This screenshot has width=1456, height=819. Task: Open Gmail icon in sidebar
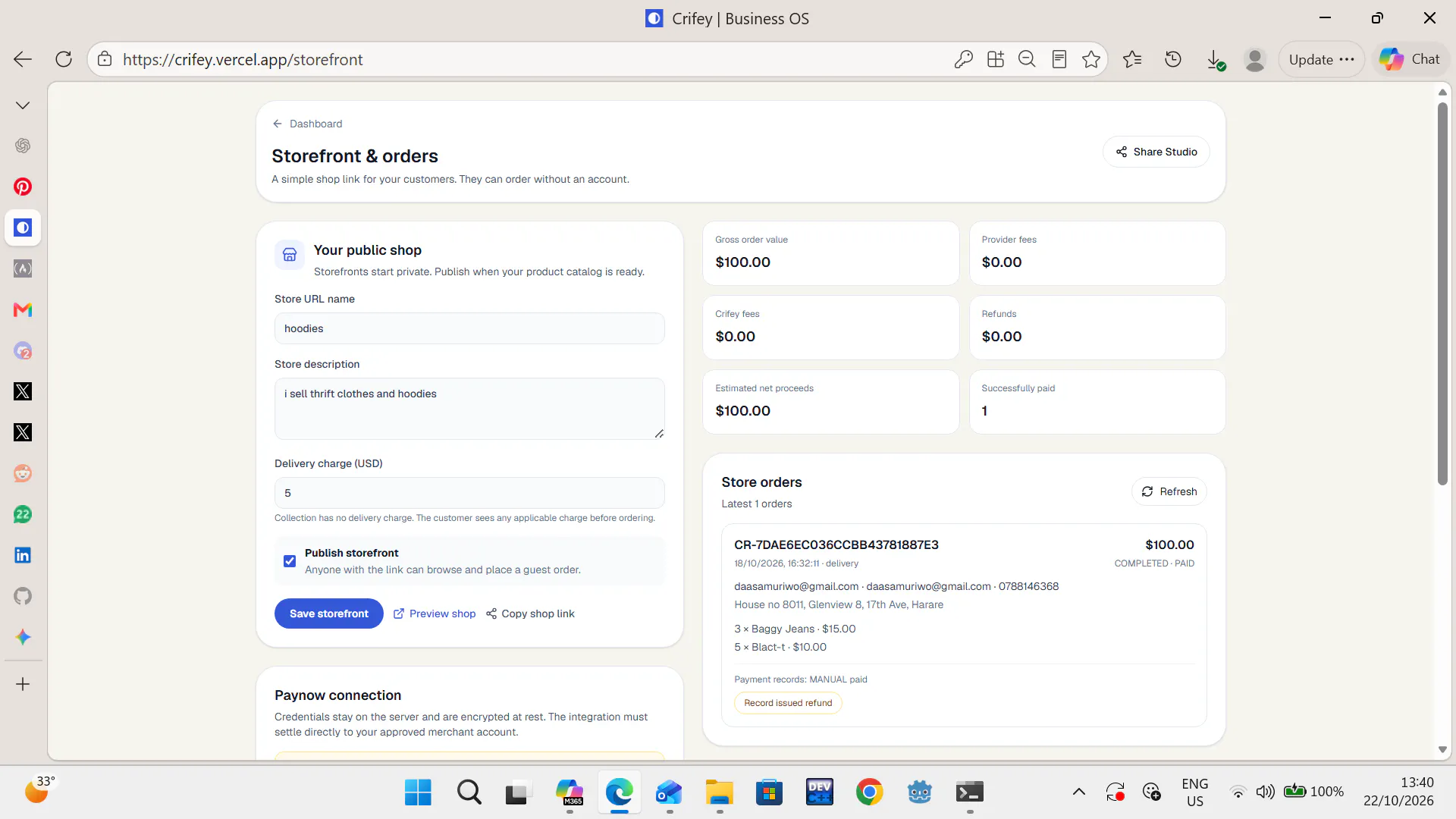[x=23, y=309]
